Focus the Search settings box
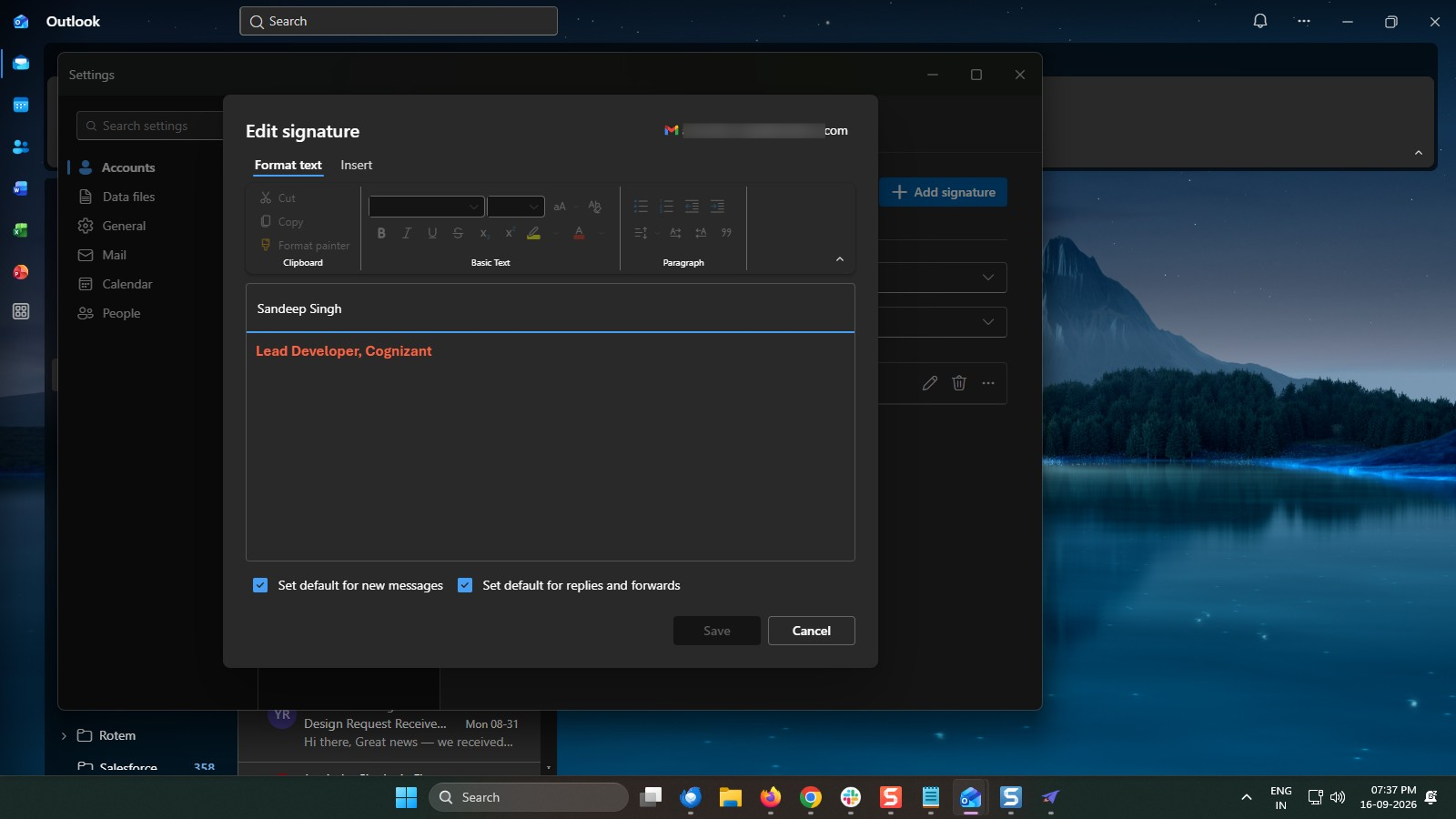Viewport: 1456px width, 819px height. 151,126
